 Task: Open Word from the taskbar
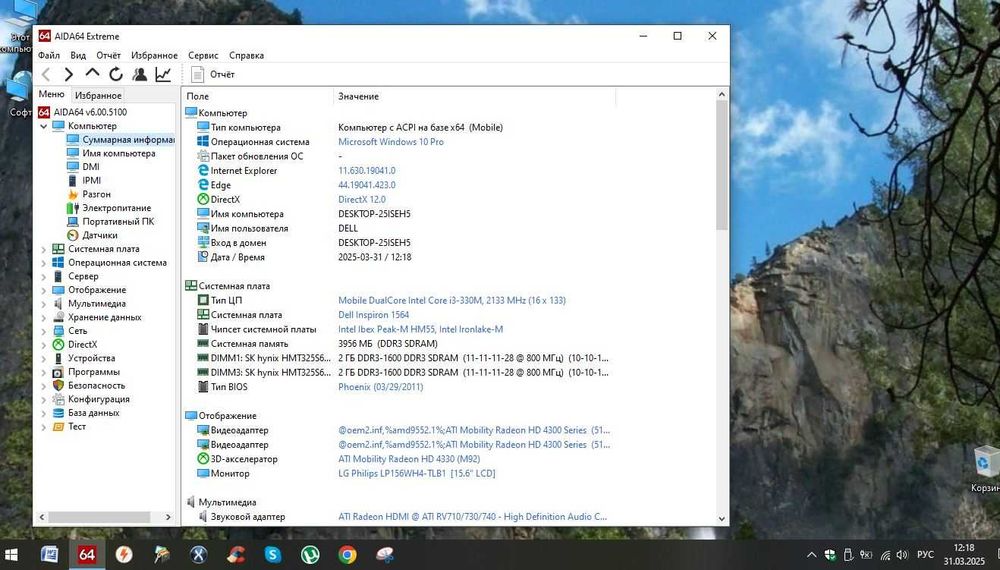point(49,555)
